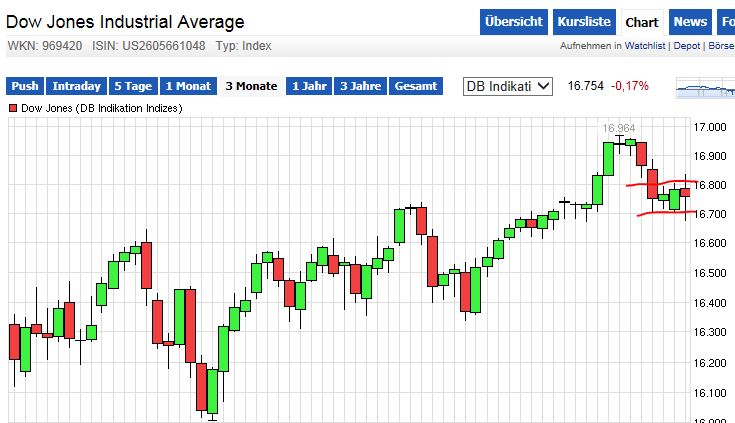The image size is (735, 423).
Task: Click the mini chart thumbnail preview
Action: coord(704,89)
